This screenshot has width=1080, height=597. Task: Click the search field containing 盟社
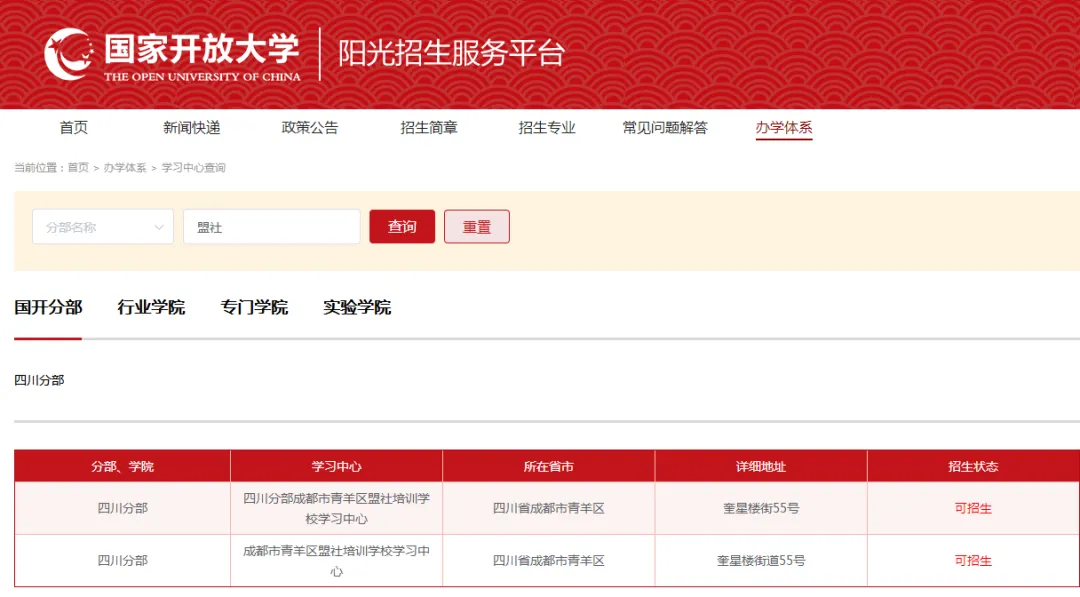[271, 227]
